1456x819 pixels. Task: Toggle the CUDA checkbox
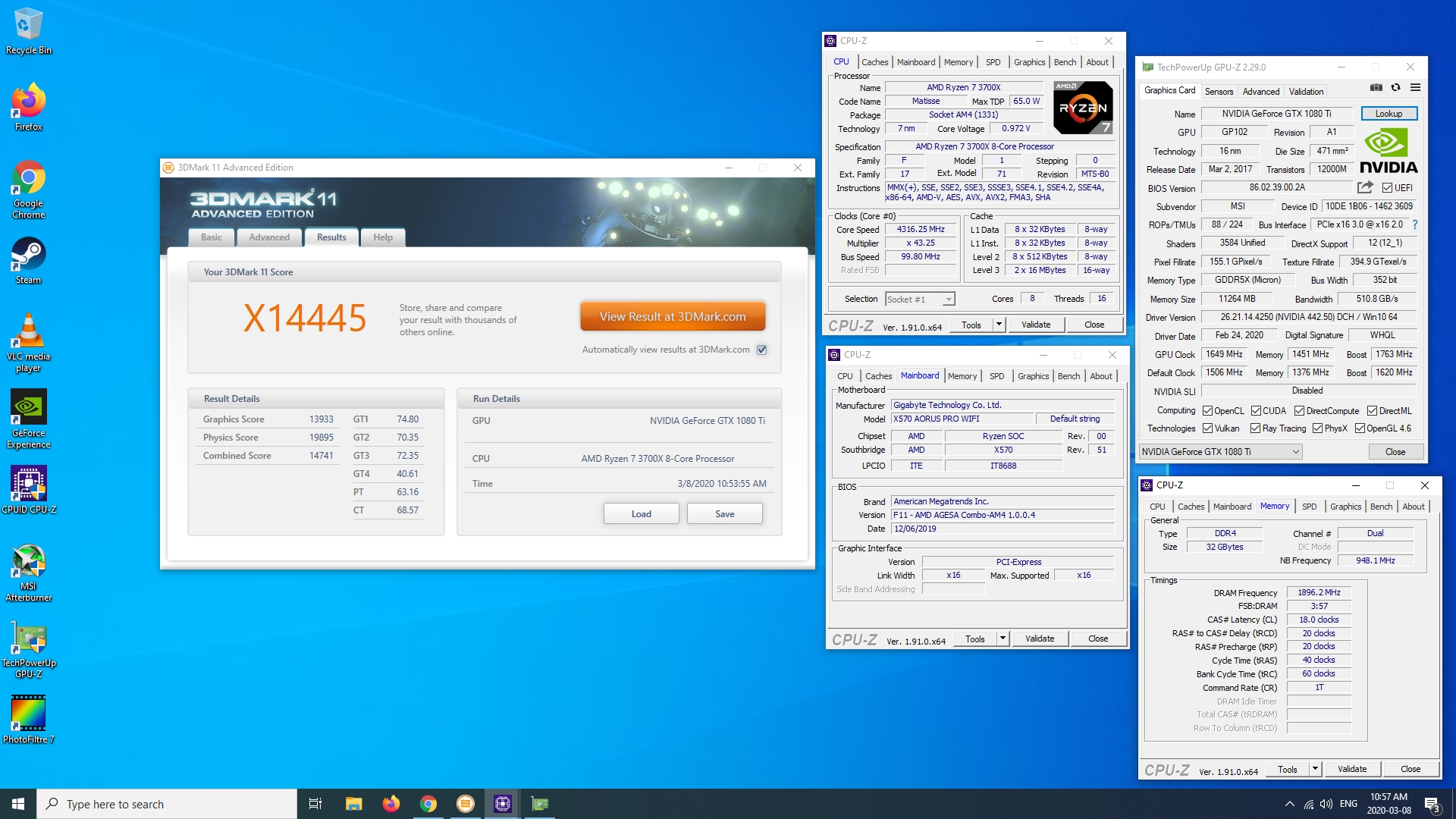[x=1256, y=410]
